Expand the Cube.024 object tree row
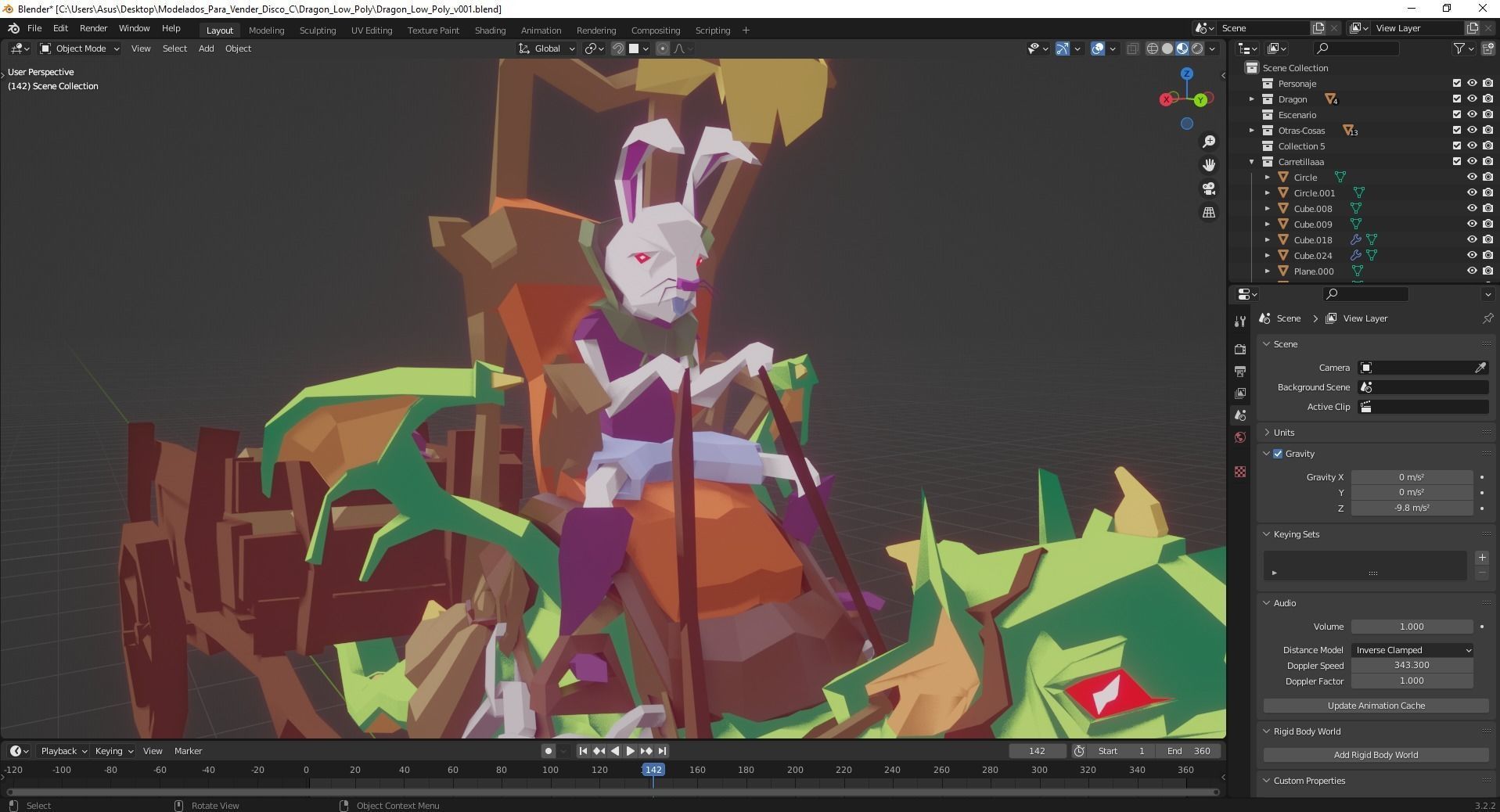This screenshot has height=812, width=1500. [1268, 256]
